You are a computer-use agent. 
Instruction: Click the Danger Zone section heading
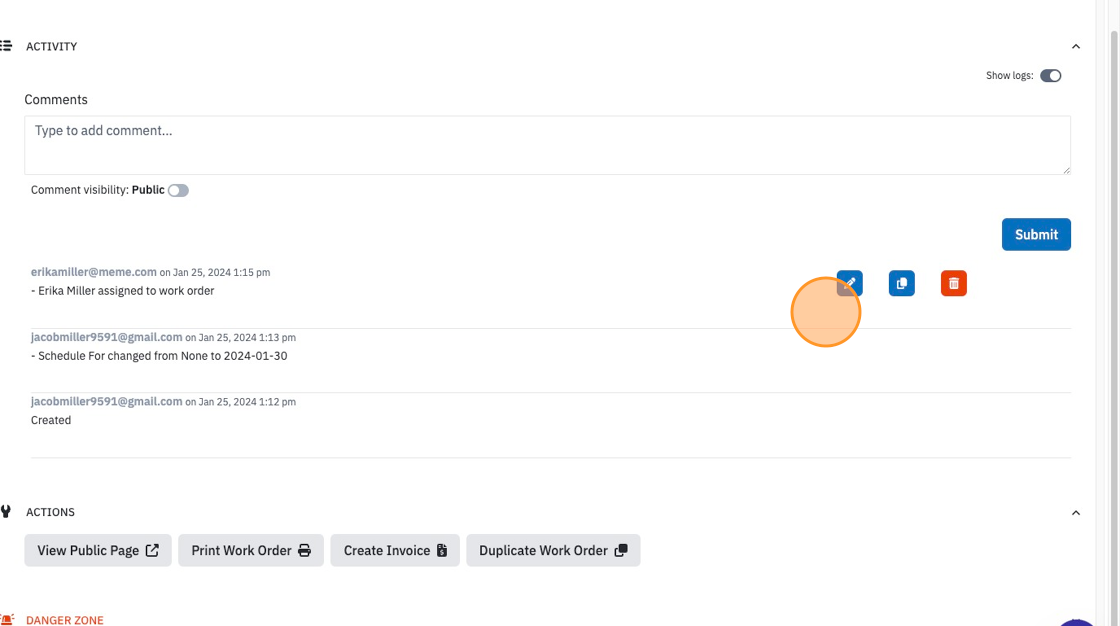[x=64, y=620]
